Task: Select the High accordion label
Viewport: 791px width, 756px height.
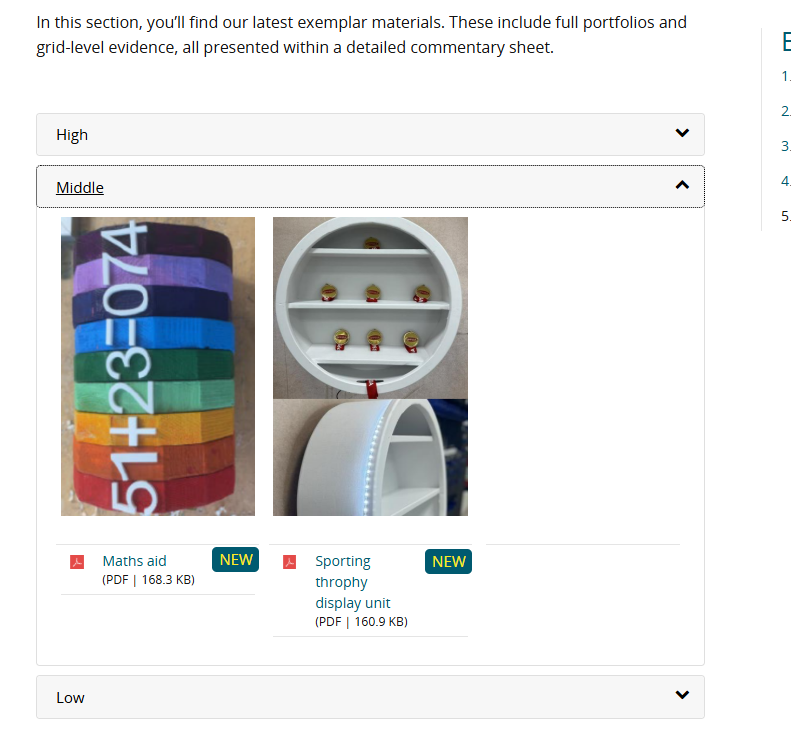Action: coord(72,135)
